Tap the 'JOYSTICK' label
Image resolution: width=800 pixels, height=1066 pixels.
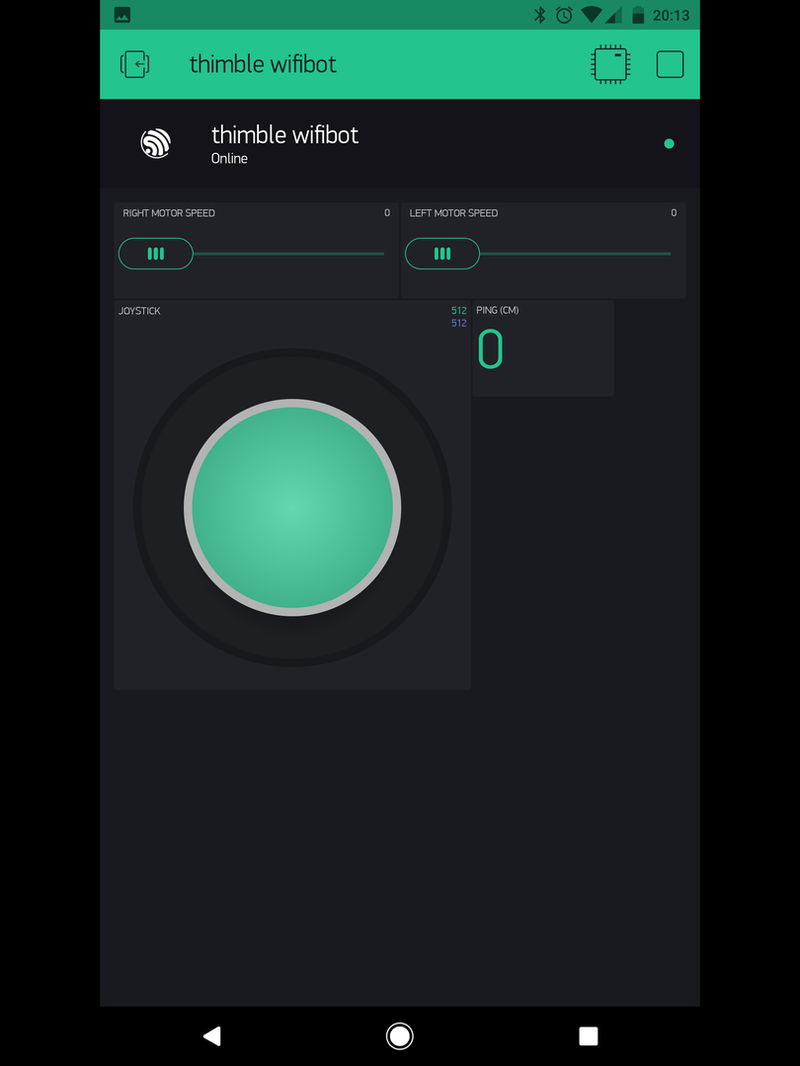point(139,311)
